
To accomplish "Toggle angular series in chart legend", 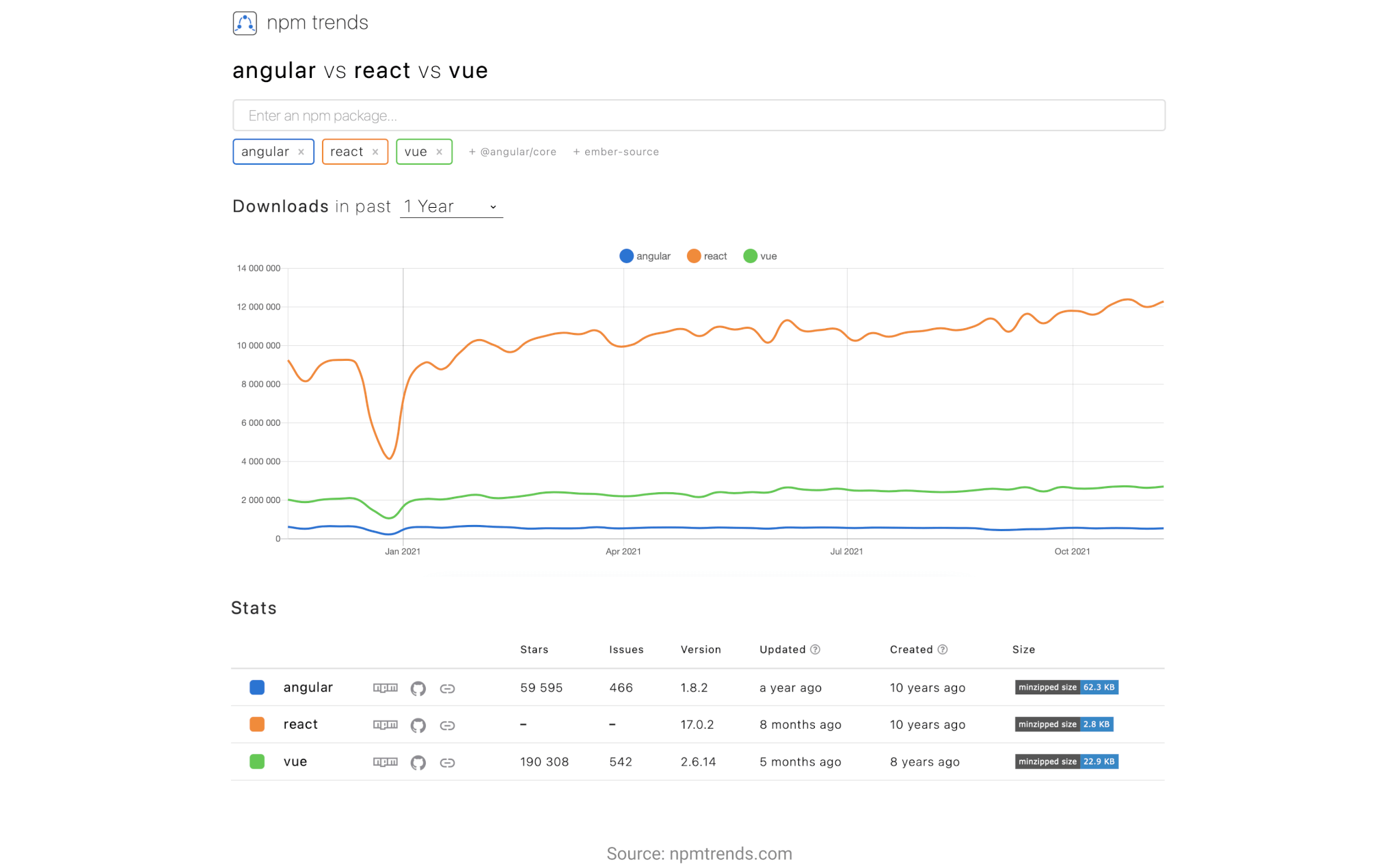I will point(645,256).
